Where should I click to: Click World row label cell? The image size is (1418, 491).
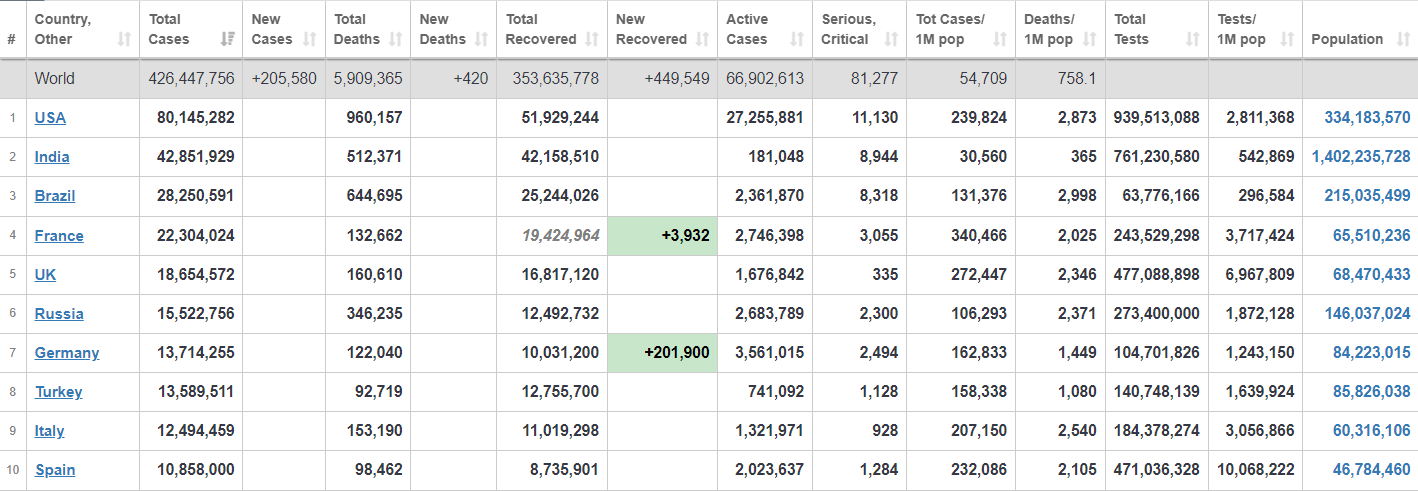(x=82, y=78)
